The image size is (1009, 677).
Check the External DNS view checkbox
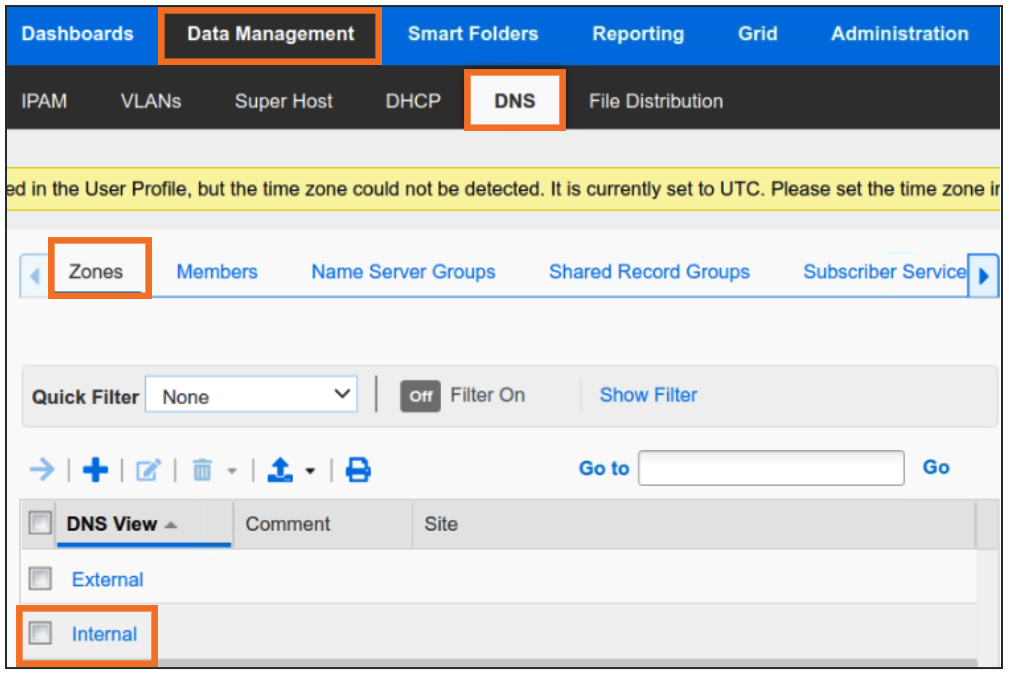[40, 579]
